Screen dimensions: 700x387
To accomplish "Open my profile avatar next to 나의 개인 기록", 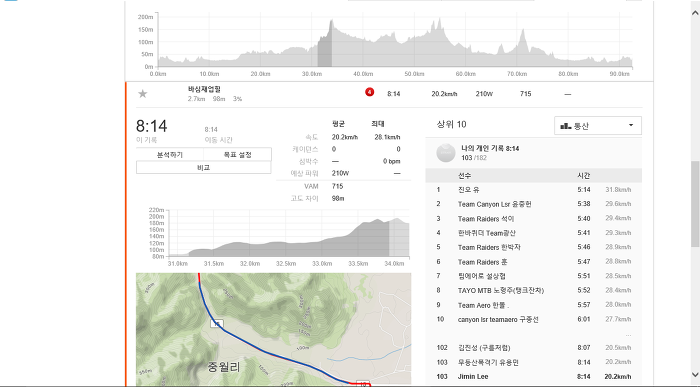I will pos(446,153).
